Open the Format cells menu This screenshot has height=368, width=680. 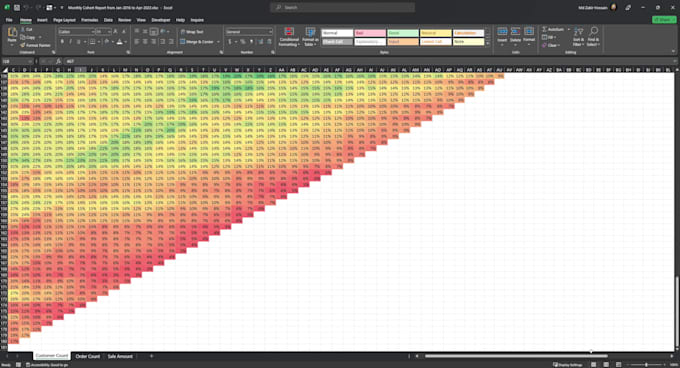tap(529, 35)
